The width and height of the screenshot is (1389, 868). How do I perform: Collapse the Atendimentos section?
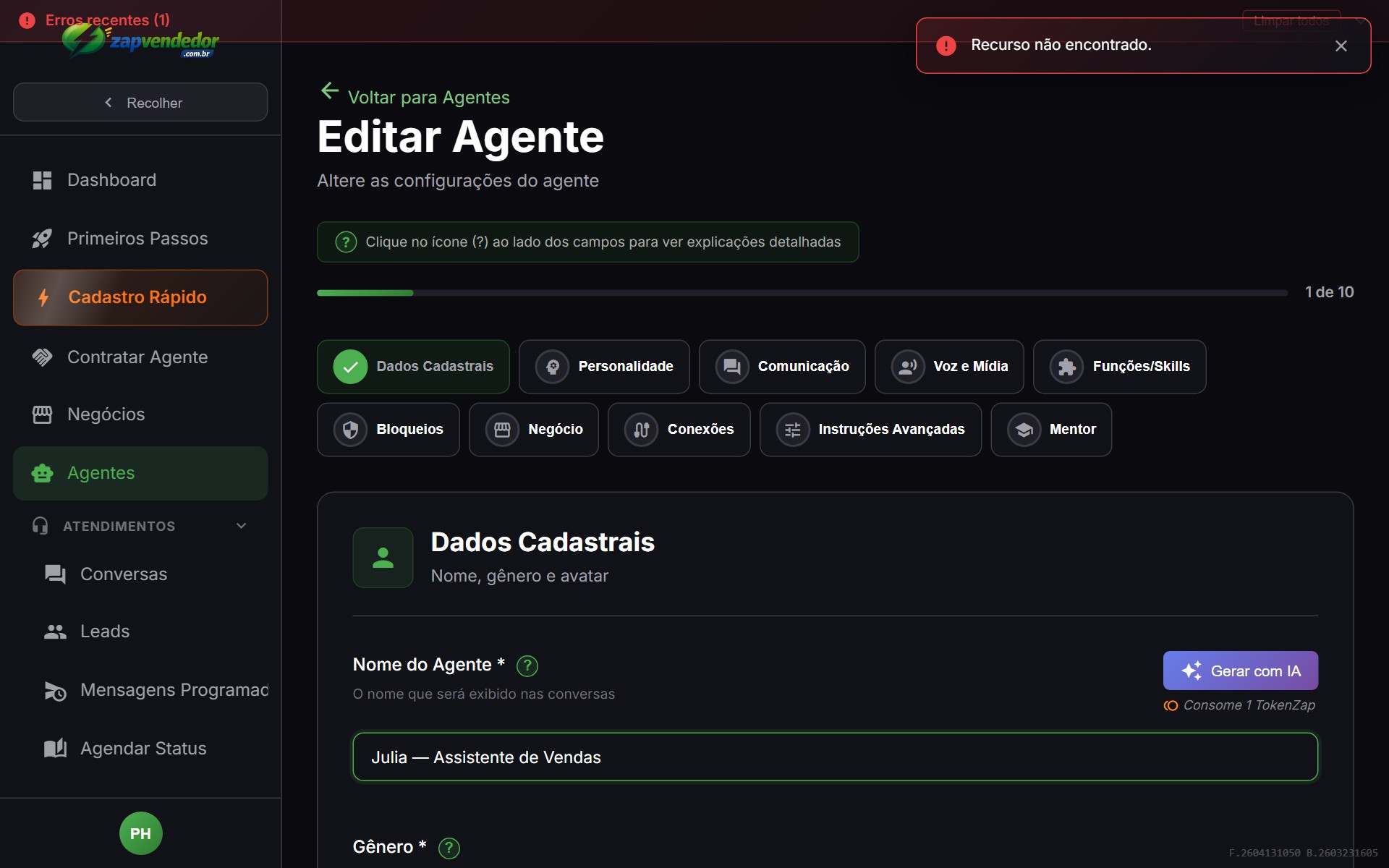(x=241, y=526)
